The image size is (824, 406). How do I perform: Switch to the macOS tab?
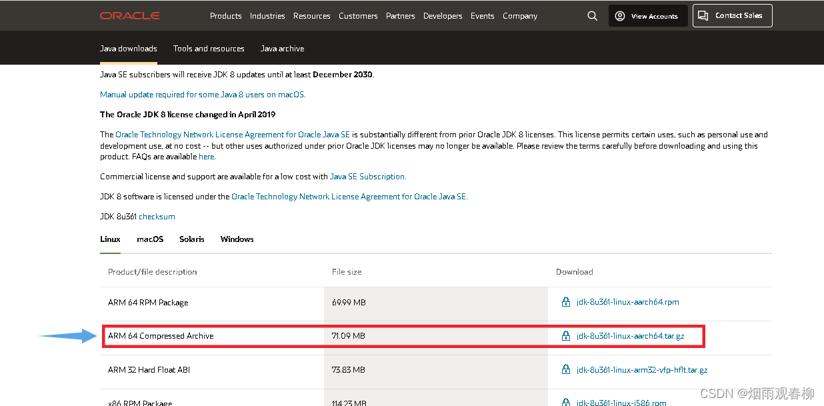coord(150,239)
